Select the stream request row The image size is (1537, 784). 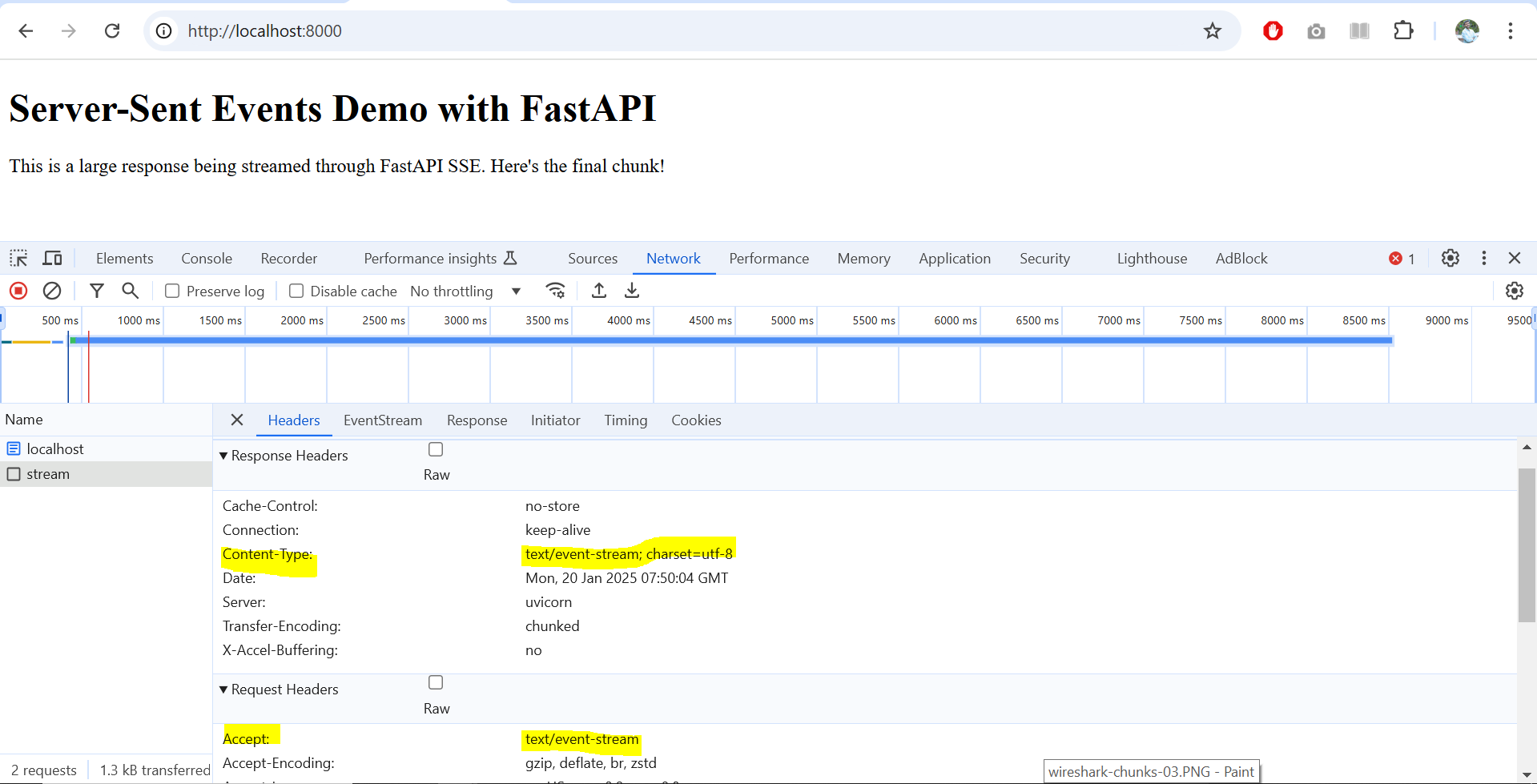[106, 474]
